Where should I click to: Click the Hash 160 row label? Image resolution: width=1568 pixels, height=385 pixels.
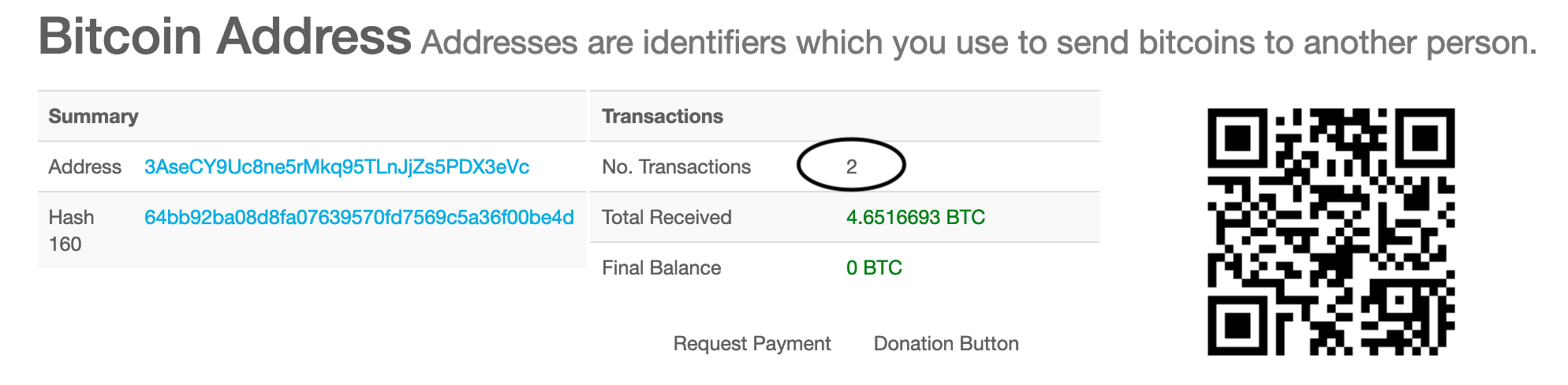point(71,230)
